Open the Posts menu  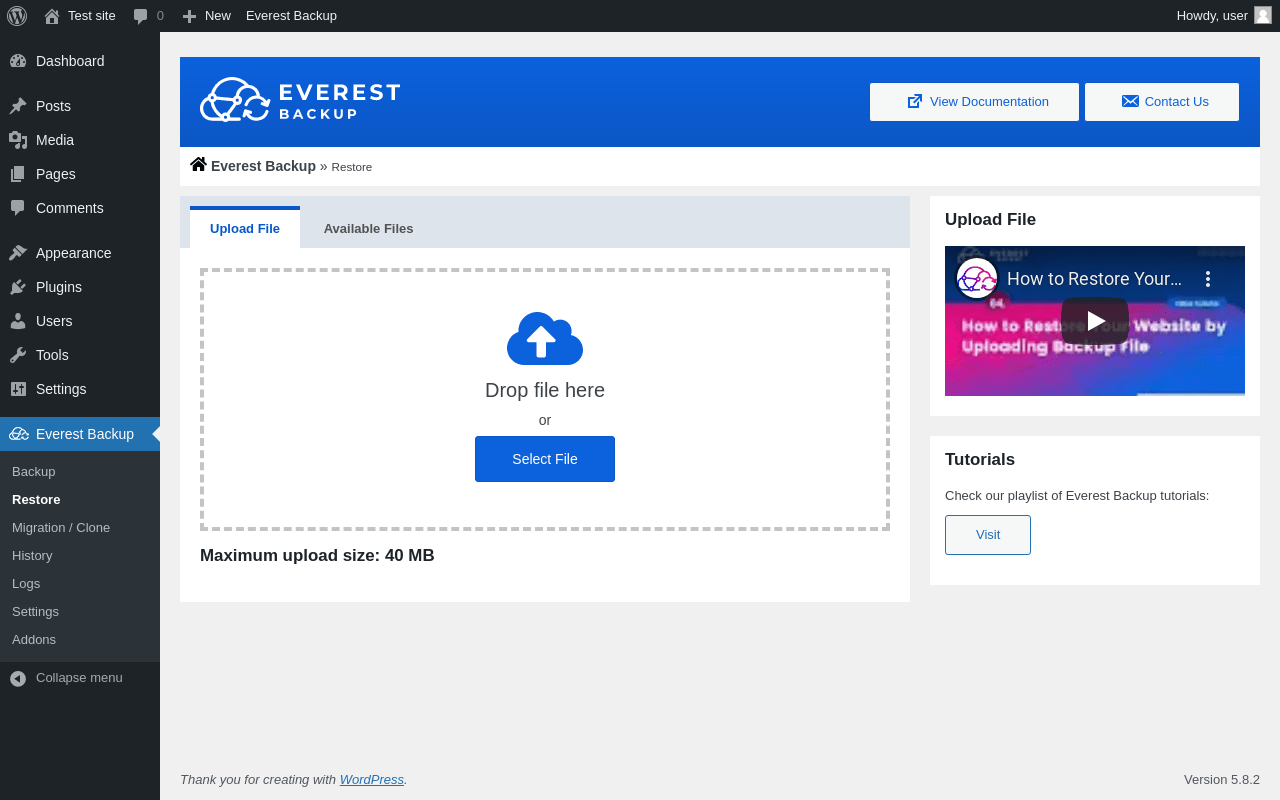pos(80,106)
